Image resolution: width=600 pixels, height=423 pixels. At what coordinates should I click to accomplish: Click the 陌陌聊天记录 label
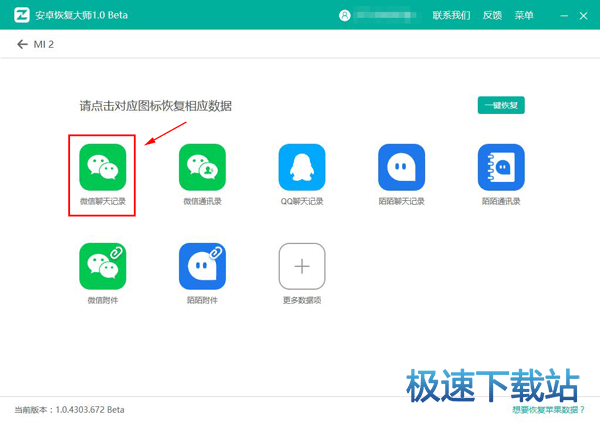(401, 201)
